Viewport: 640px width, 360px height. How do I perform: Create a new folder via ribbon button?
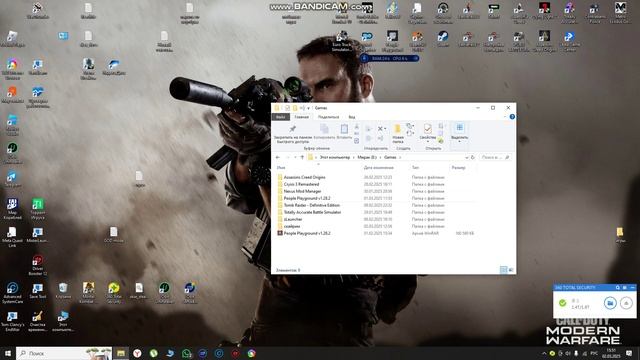[x=398, y=133]
